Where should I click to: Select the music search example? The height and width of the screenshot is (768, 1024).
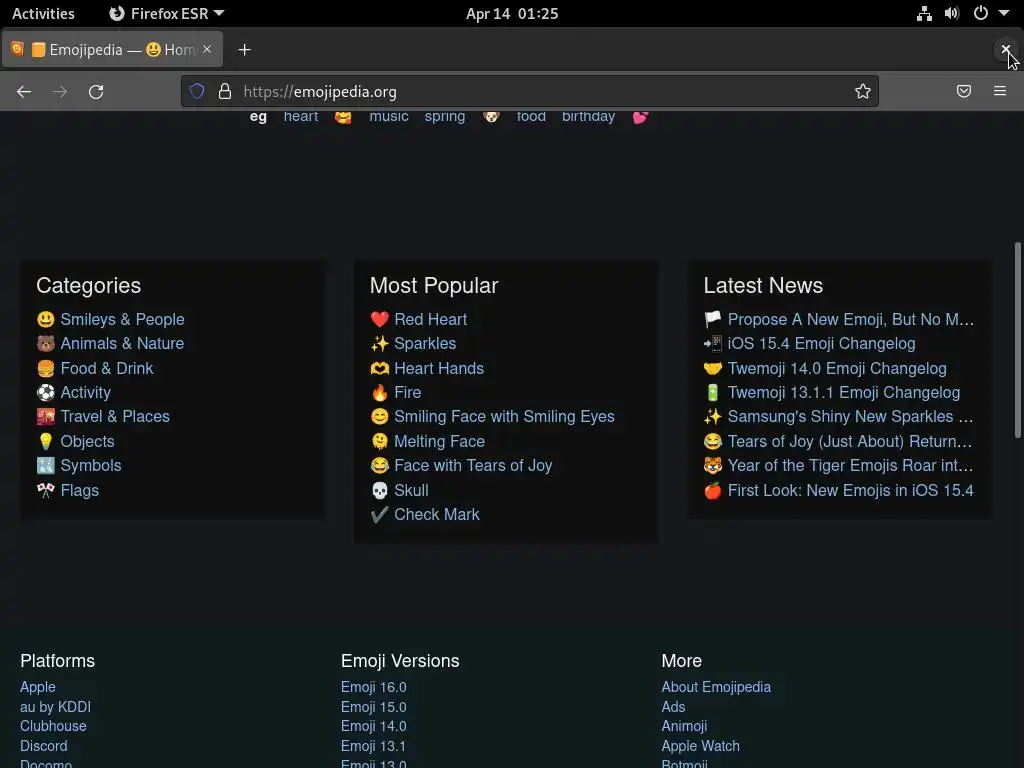point(389,116)
